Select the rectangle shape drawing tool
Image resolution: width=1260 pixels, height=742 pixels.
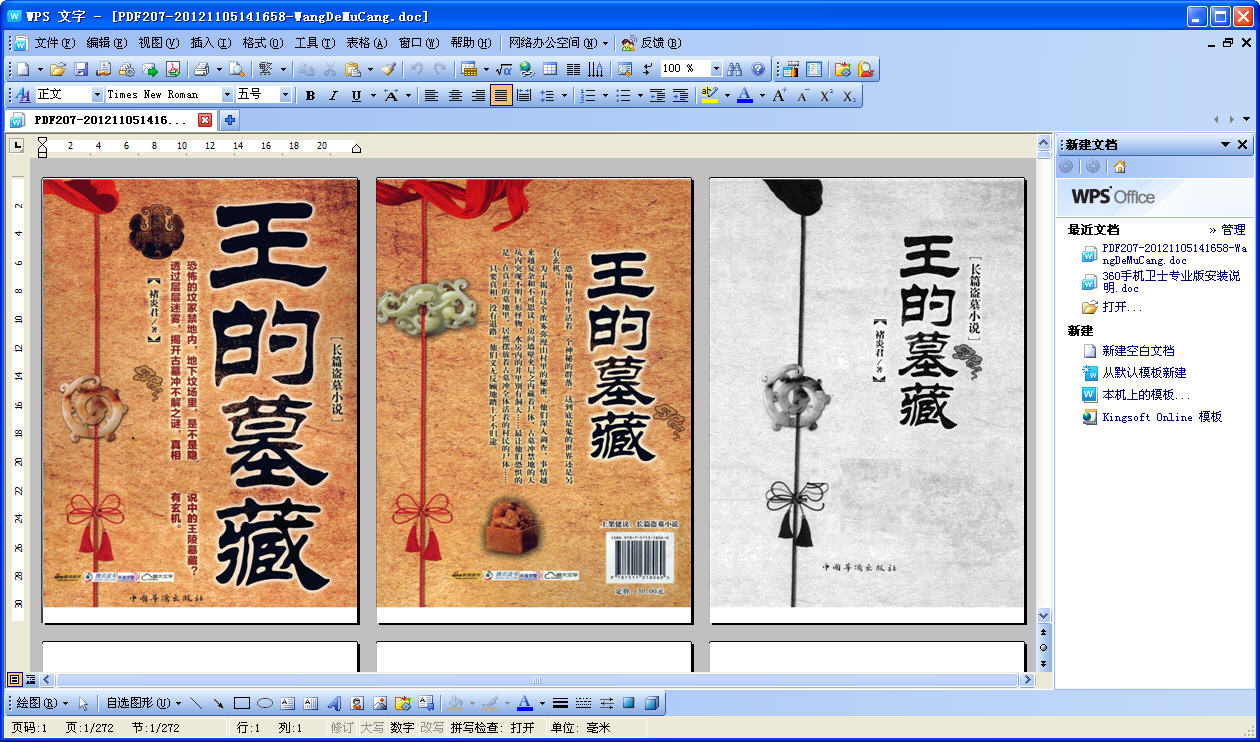(x=242, y=703)
